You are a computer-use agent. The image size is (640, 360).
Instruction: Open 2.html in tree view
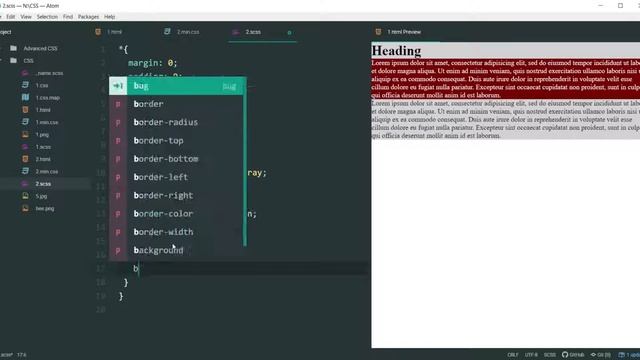point(43,159)
